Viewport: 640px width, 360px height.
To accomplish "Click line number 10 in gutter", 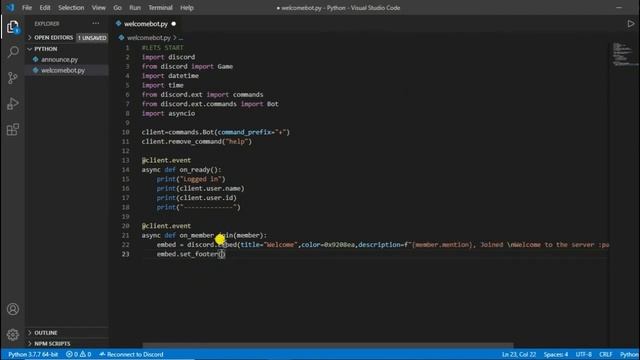I will coord(126,132).
